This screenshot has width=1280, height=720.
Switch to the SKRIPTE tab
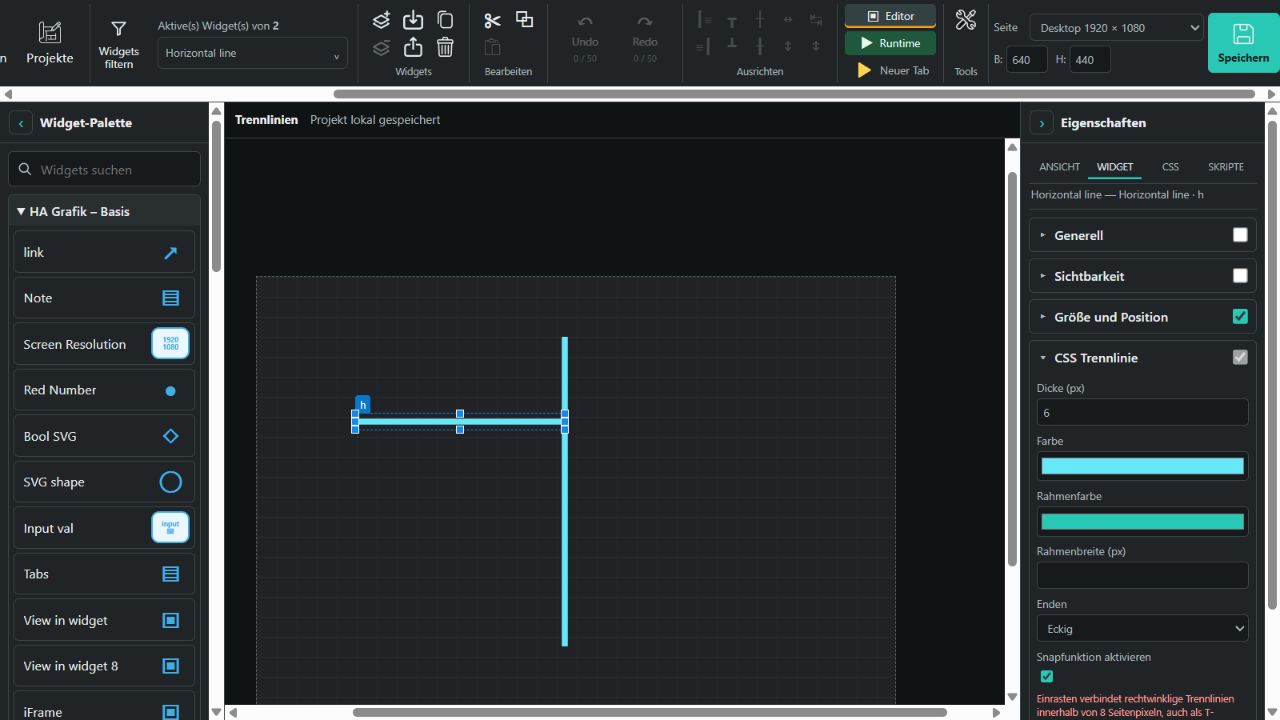[1226, 167]
